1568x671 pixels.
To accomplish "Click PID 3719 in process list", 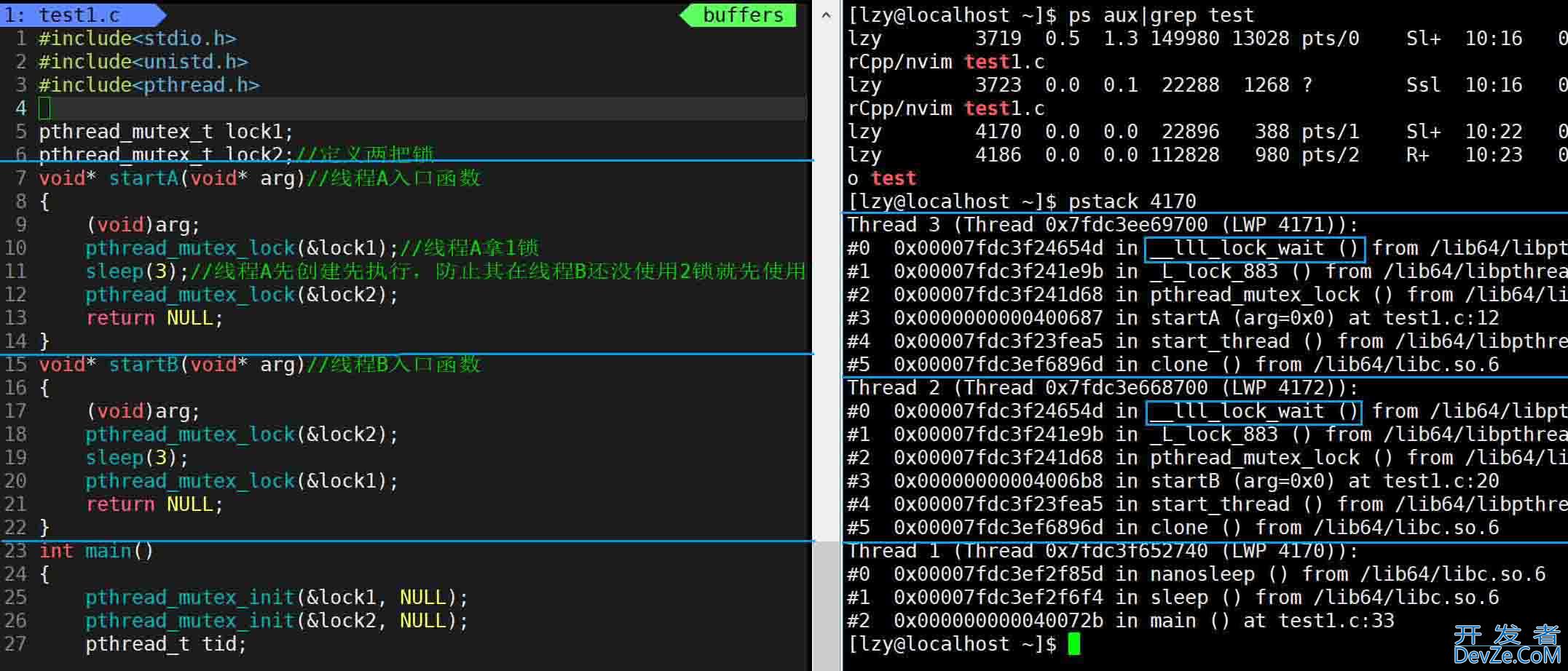I will click(x=998, y=39).
